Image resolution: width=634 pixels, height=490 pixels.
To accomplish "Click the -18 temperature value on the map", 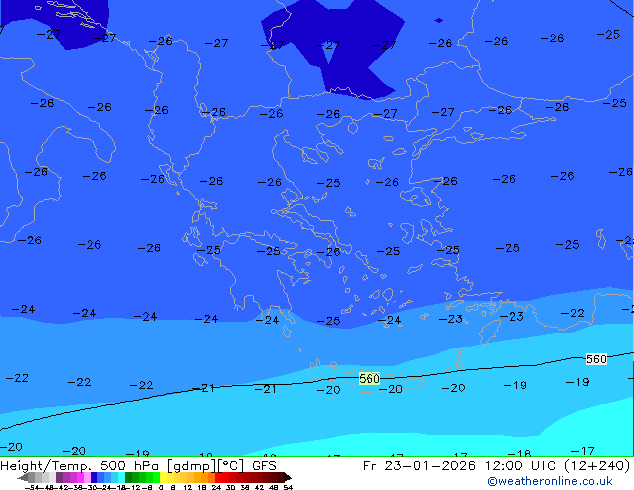I will click(x=519, y=453).
